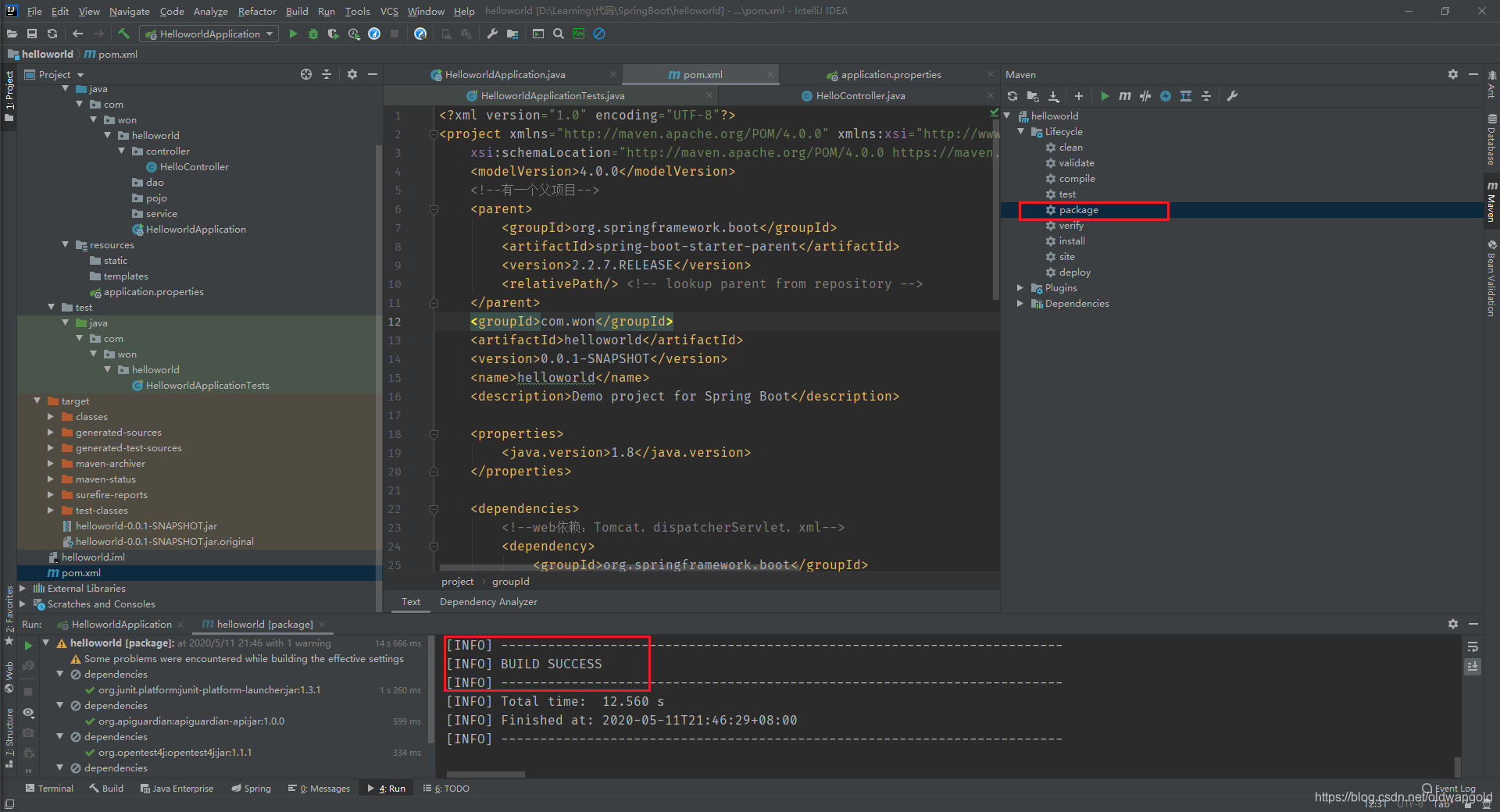Click the Open folder toolbar icon

[x=12, y=34]
